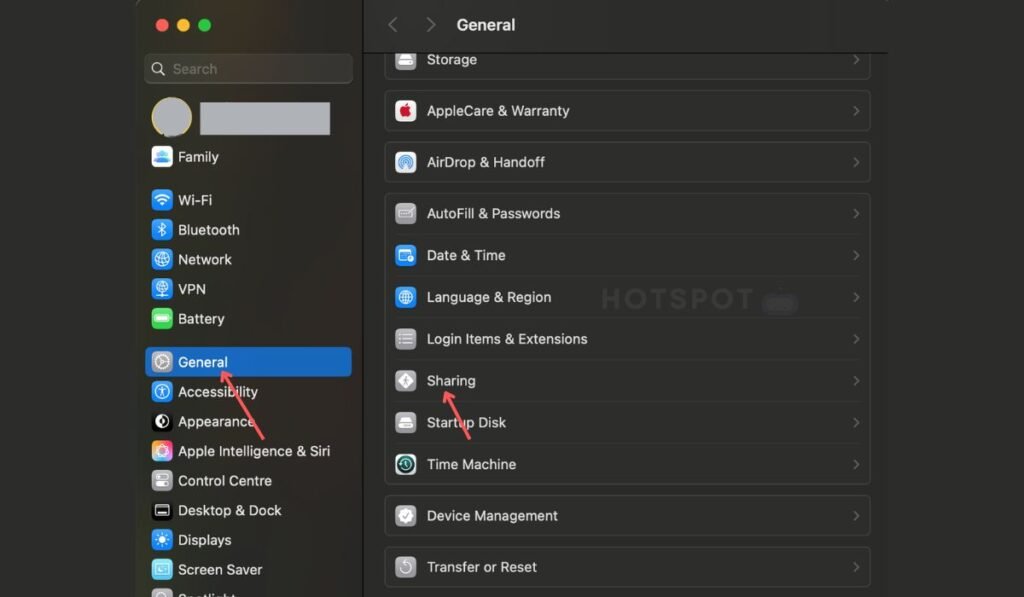Open Bluetooth settings via its sidebar icon
Viewport: 1024px width, 597px height.
point(162,229)
